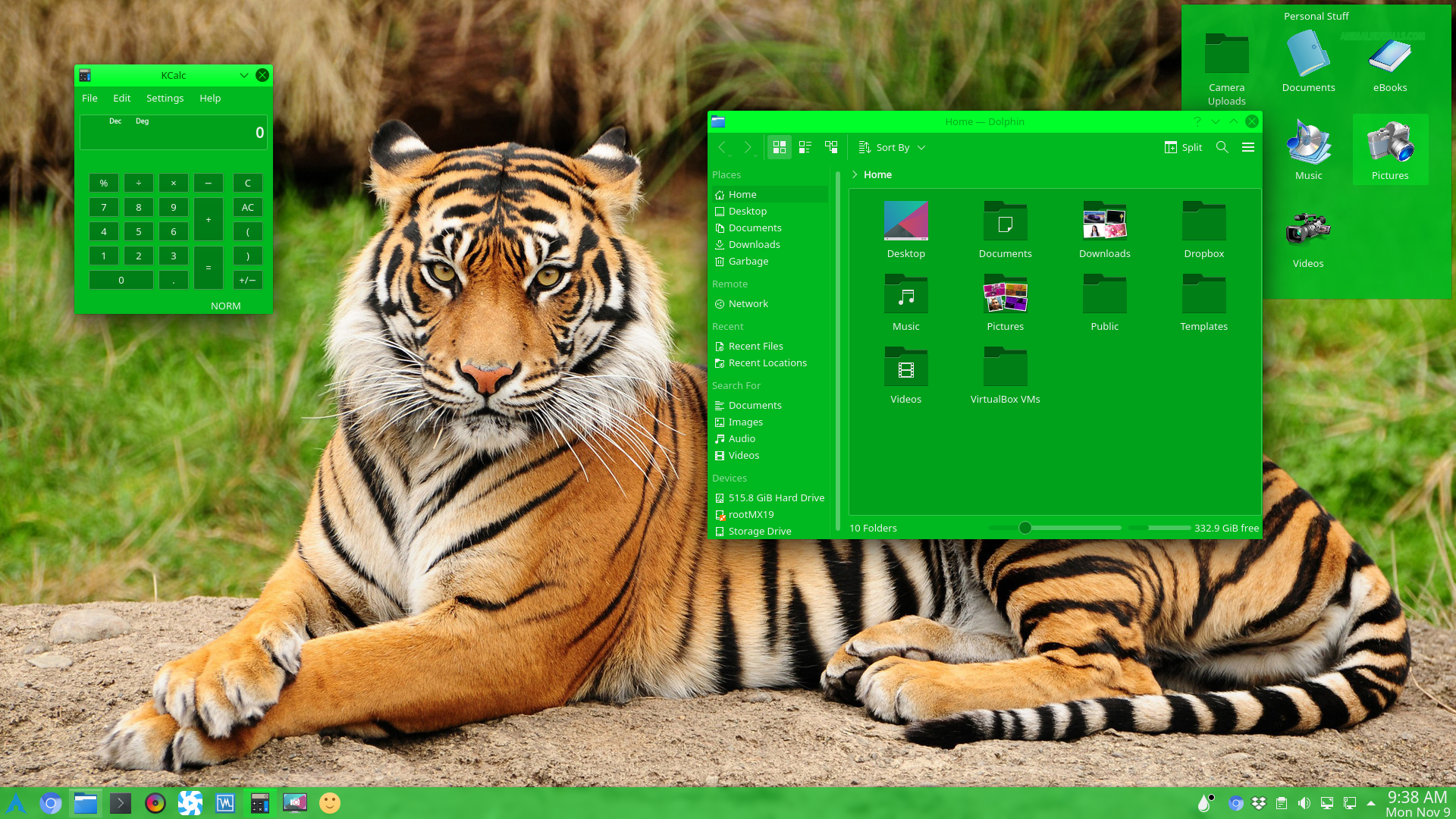Open Downloads in Places panel
1456x819 pixels.
(x=770, y=245)
